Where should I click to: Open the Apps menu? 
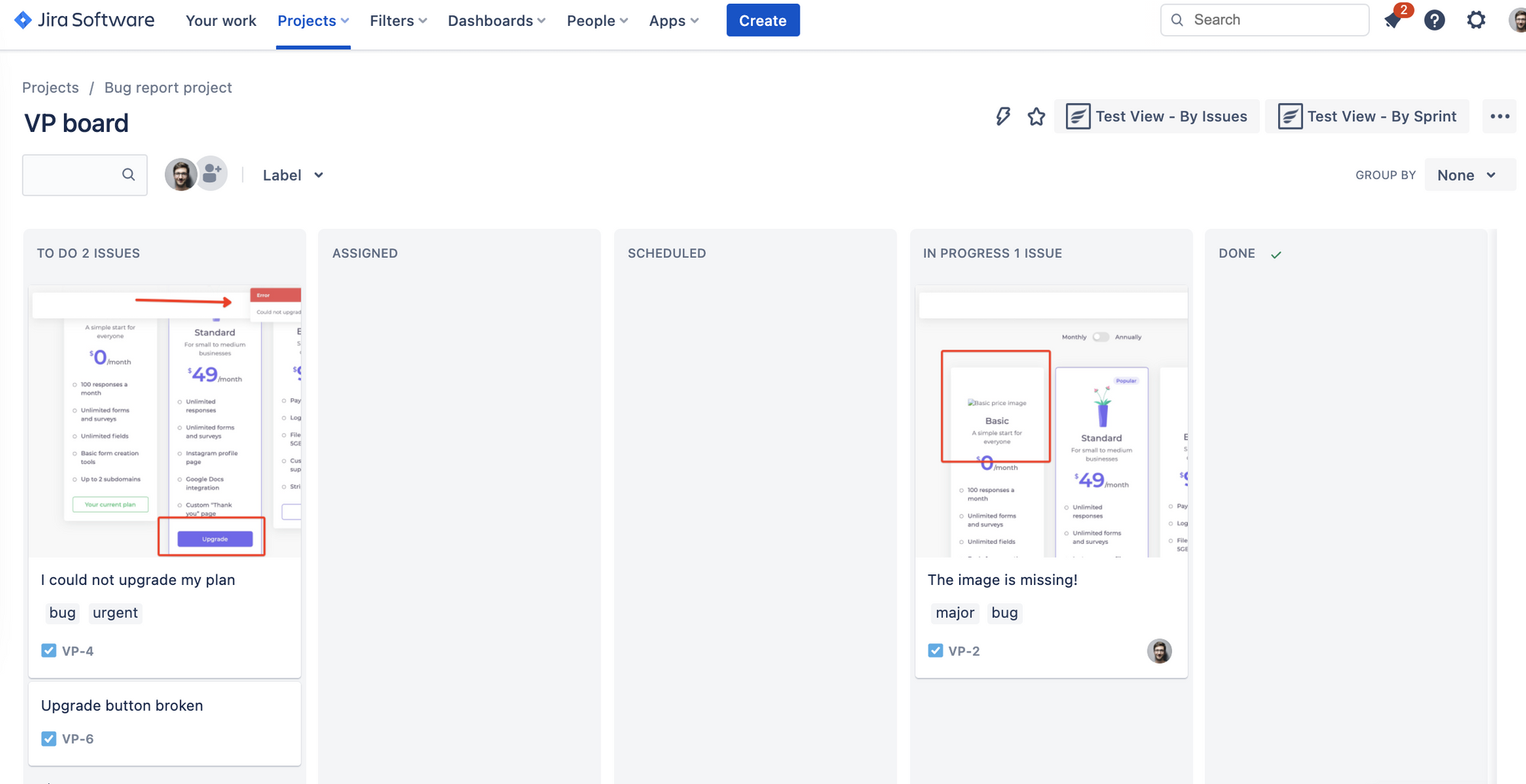pos(674,21)
